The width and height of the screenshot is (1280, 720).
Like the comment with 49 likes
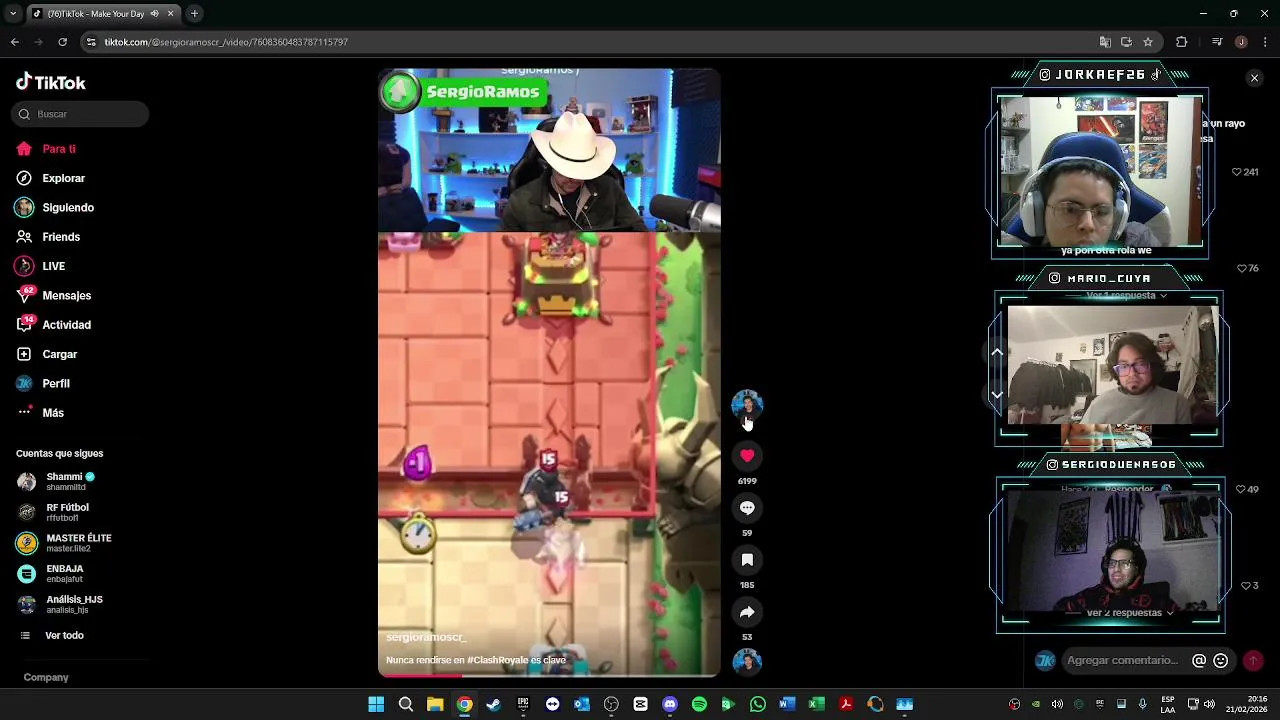pos(1242,489)
